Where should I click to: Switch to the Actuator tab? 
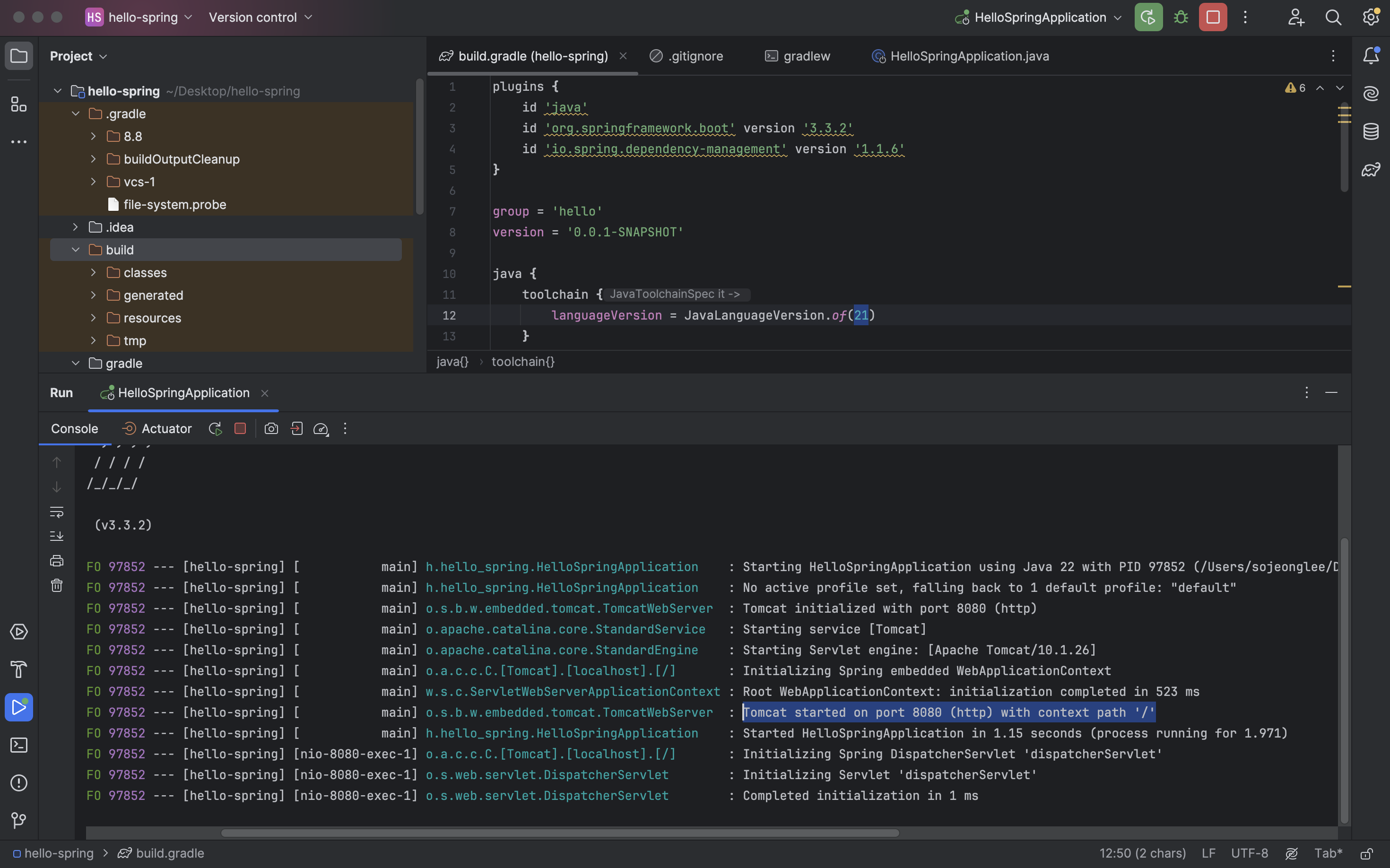tap(157, 429)
